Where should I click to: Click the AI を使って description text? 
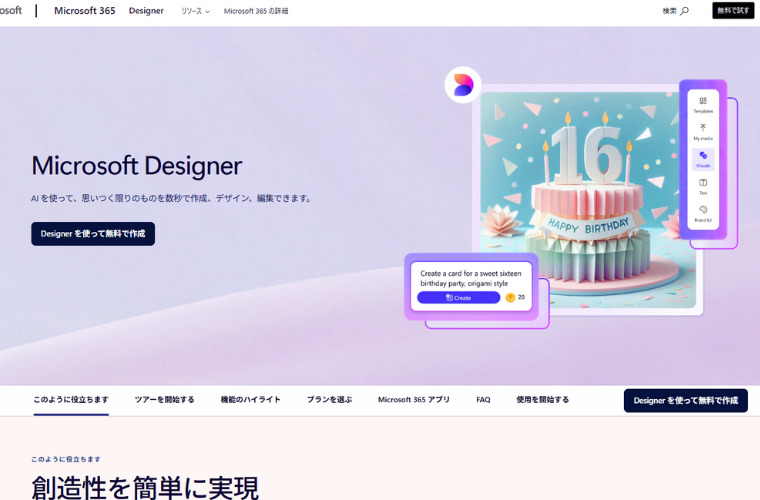point(172,198)
